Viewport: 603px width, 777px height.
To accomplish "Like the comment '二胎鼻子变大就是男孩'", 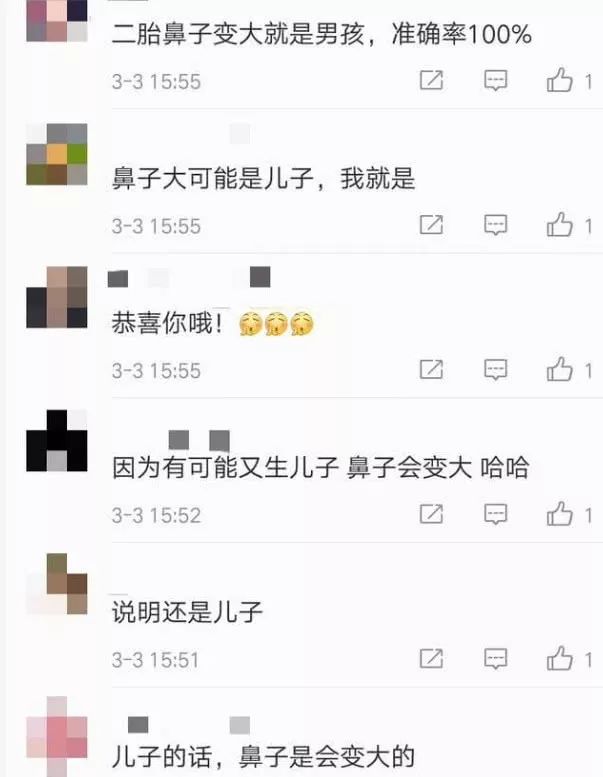I will click(560, 80).
